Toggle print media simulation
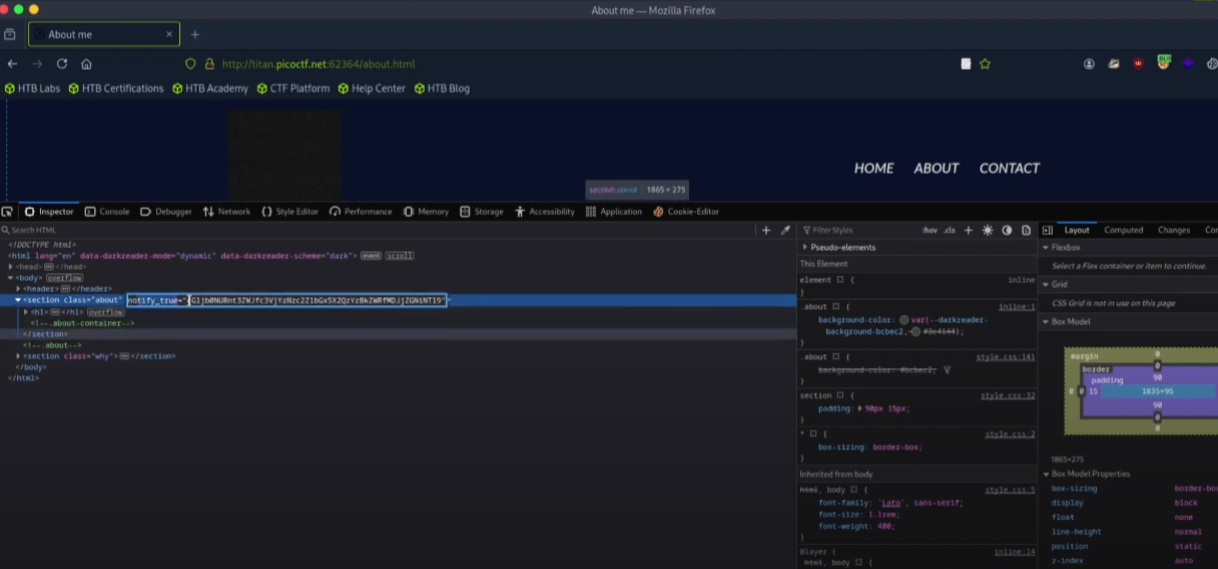1218x569 pixels. click(x=1026, y=230)
